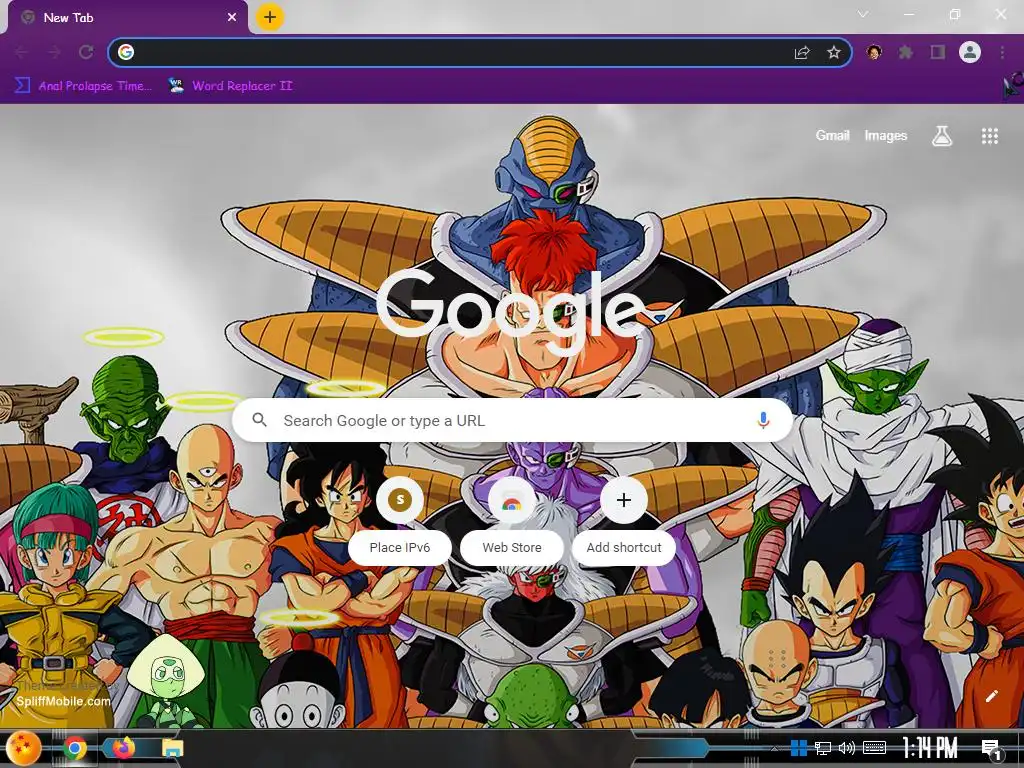Expand the tab search chevron
Viewport: 1024px width, 768px height.
pyautogui.click(x=863, y=14)
